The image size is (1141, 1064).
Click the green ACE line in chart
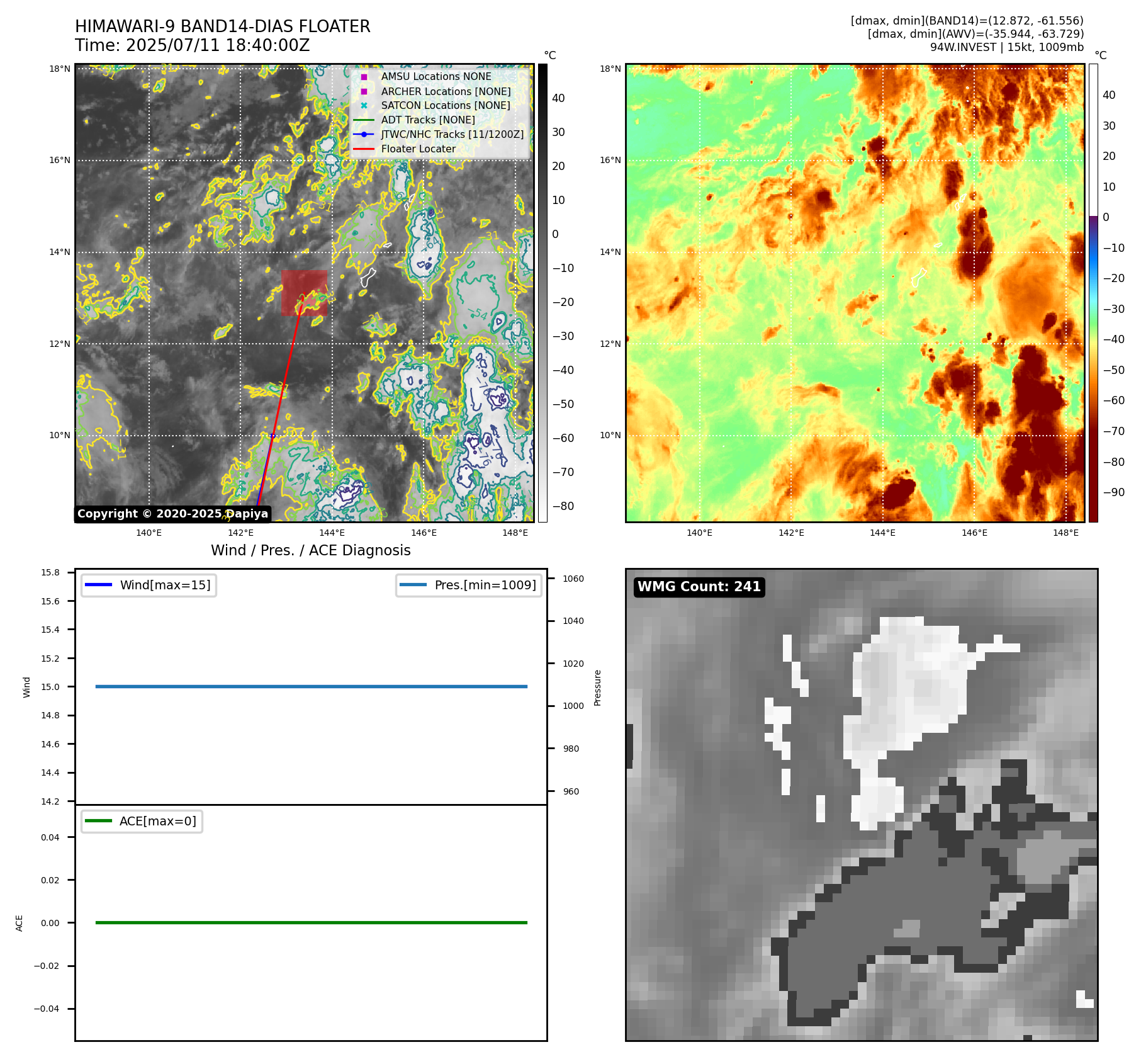pos(312,922)
